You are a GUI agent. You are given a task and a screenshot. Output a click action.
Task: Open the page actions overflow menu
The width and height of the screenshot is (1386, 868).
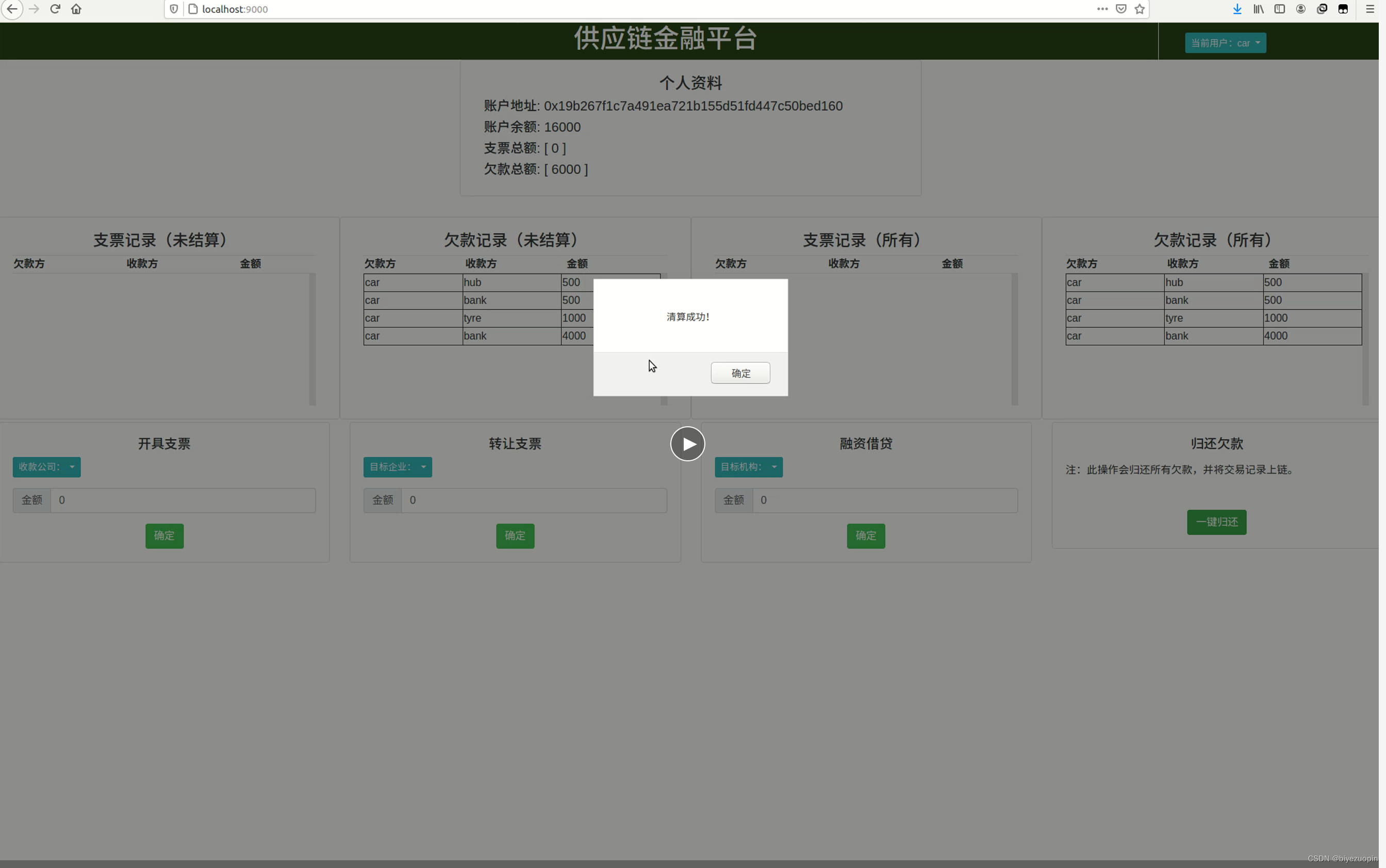[x=1102, y=9]
